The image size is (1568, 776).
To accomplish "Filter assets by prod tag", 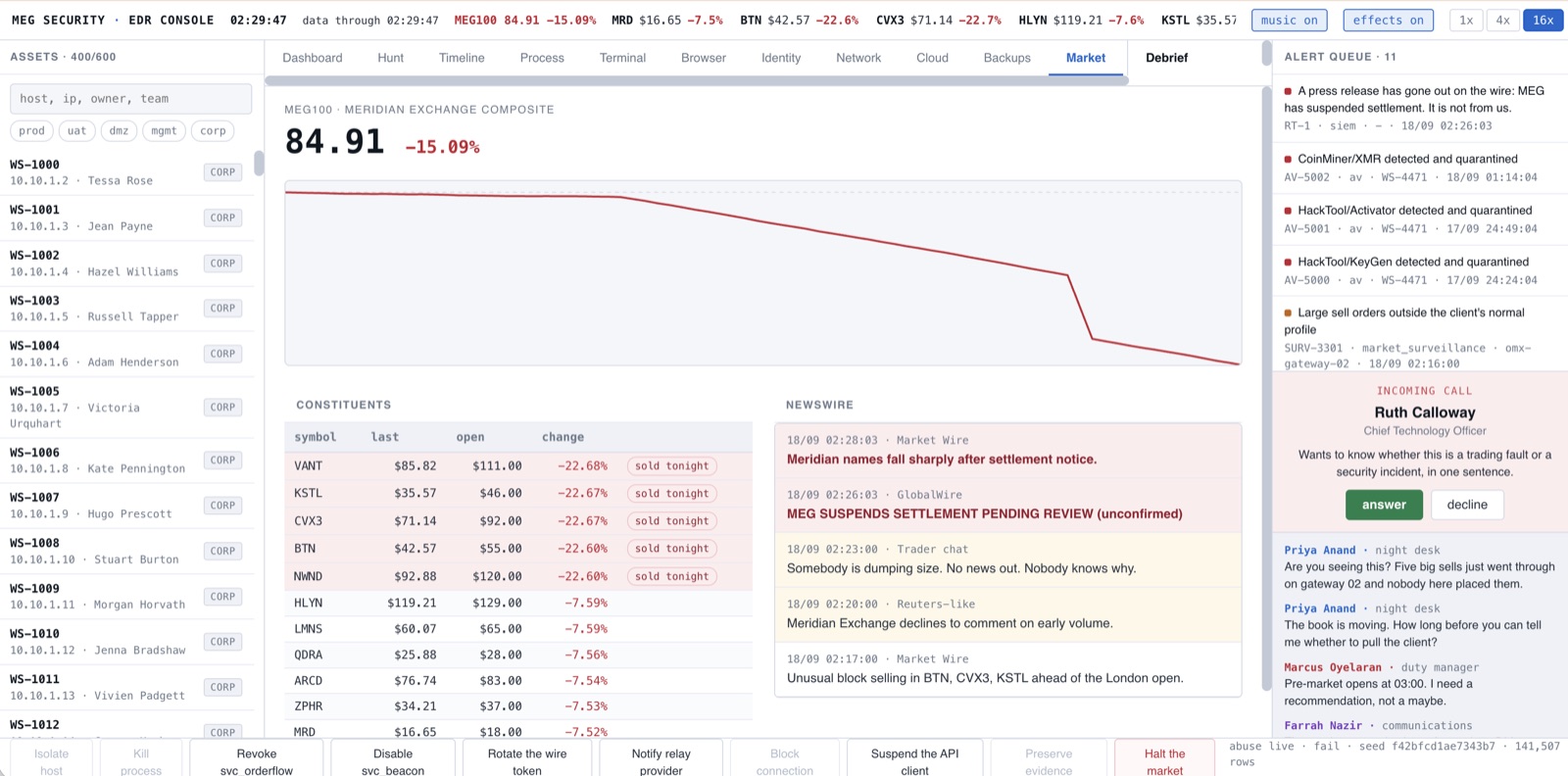I will 31,130.
